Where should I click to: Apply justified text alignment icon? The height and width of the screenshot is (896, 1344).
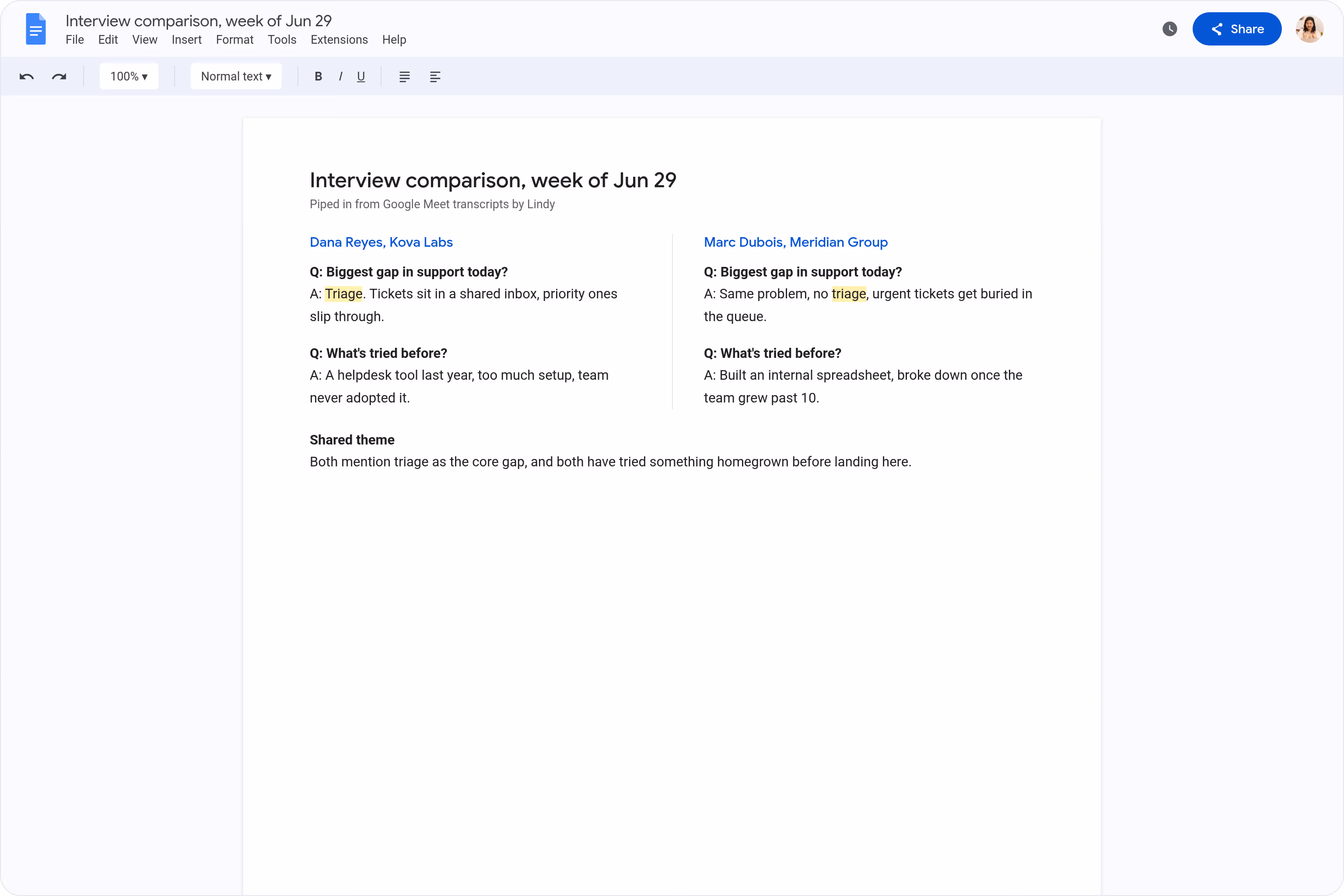pos(405,77)
